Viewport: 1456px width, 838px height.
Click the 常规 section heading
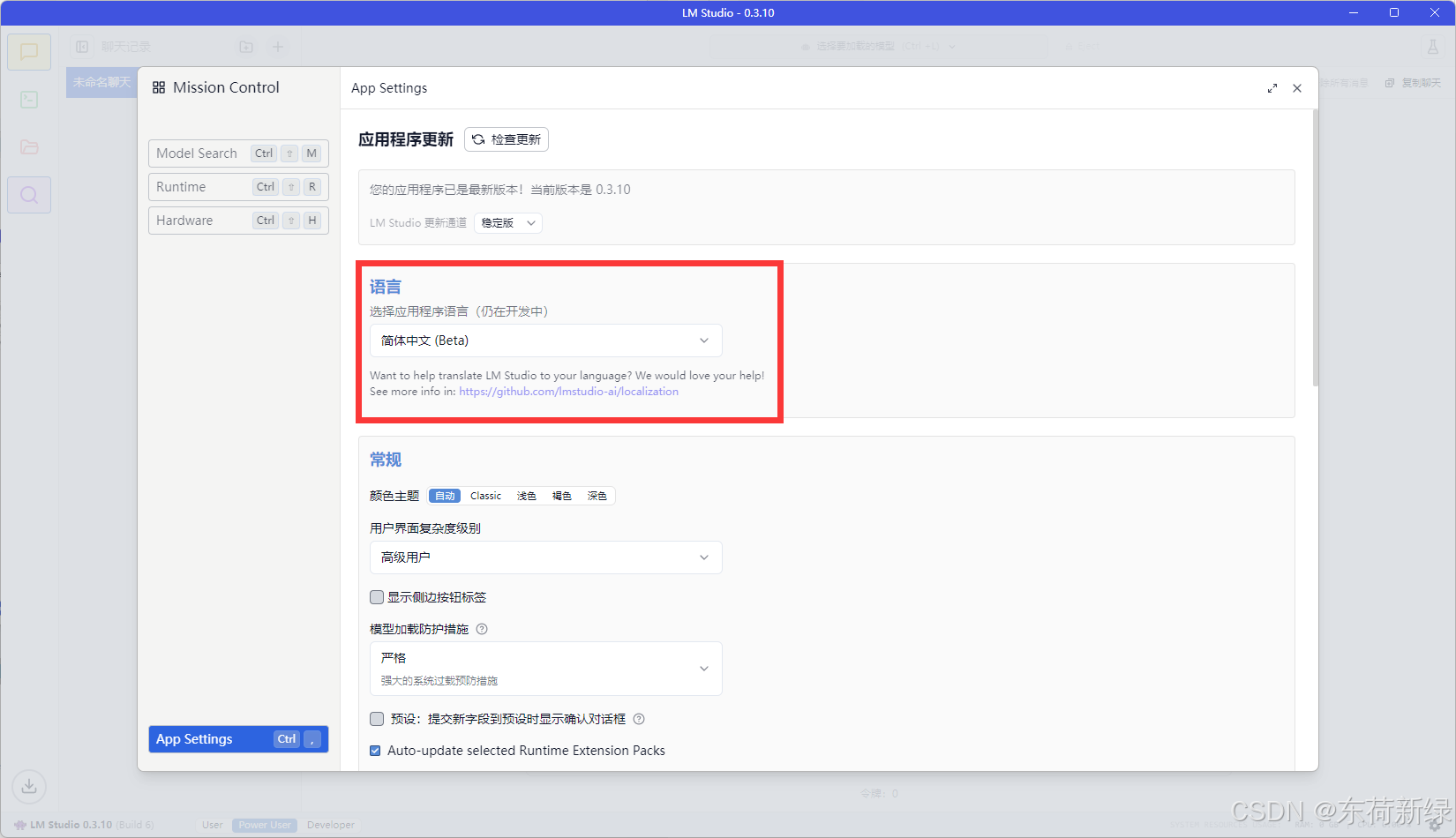[386, 460]
